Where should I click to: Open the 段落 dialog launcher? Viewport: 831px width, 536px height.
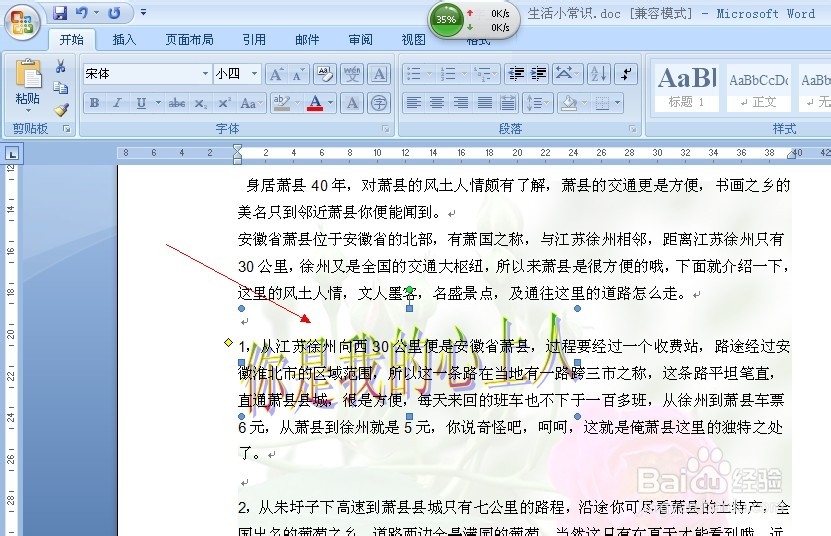632,129
